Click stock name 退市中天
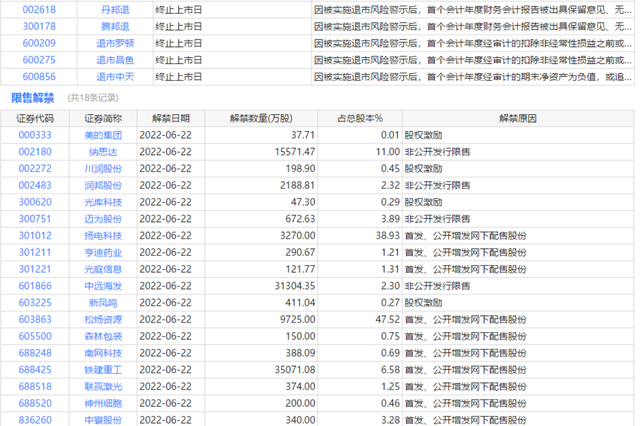This screenshot has height=426, width=640. click(x=115, y=76)
